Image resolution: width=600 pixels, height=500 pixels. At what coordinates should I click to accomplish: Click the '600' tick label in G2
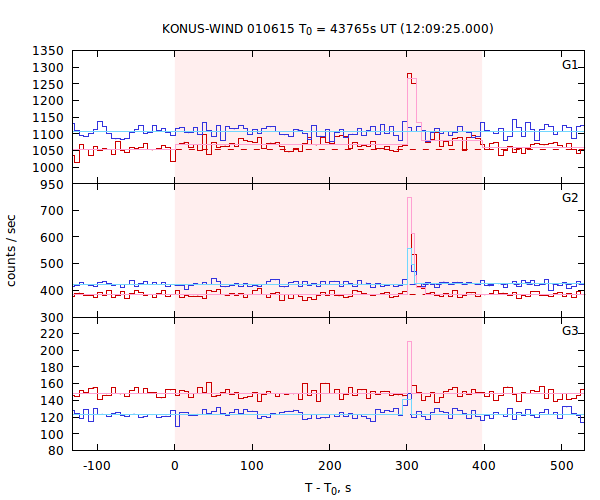pyautogui.click(x=52, y=237)
